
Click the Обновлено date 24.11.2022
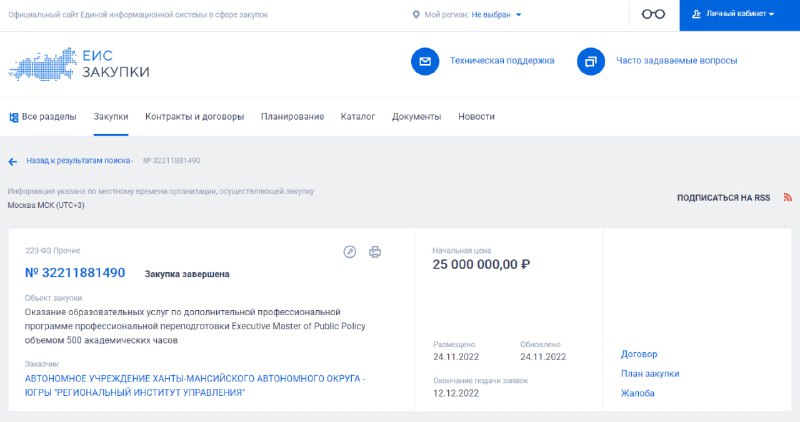543,357
